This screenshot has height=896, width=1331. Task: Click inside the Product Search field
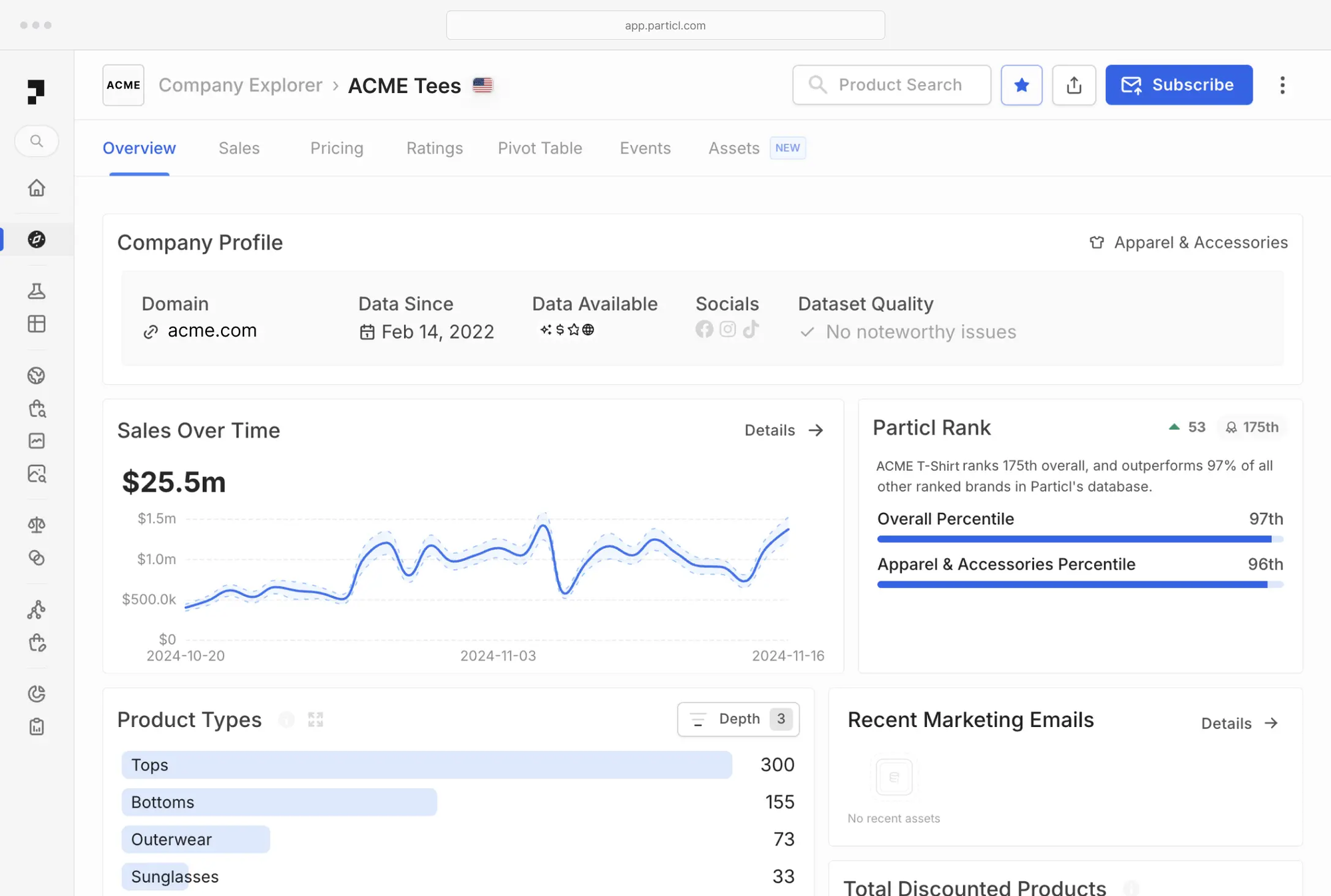pos(892,84)
